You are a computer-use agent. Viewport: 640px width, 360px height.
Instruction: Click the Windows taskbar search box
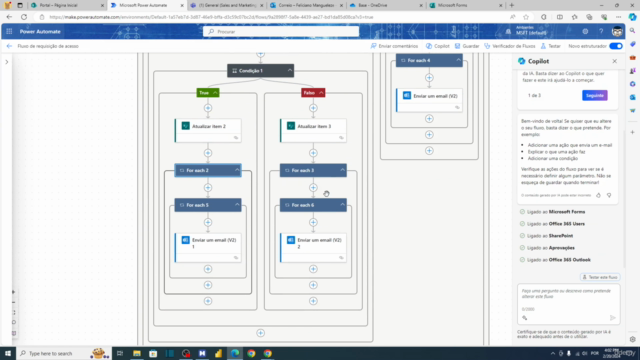click(63, 353)
